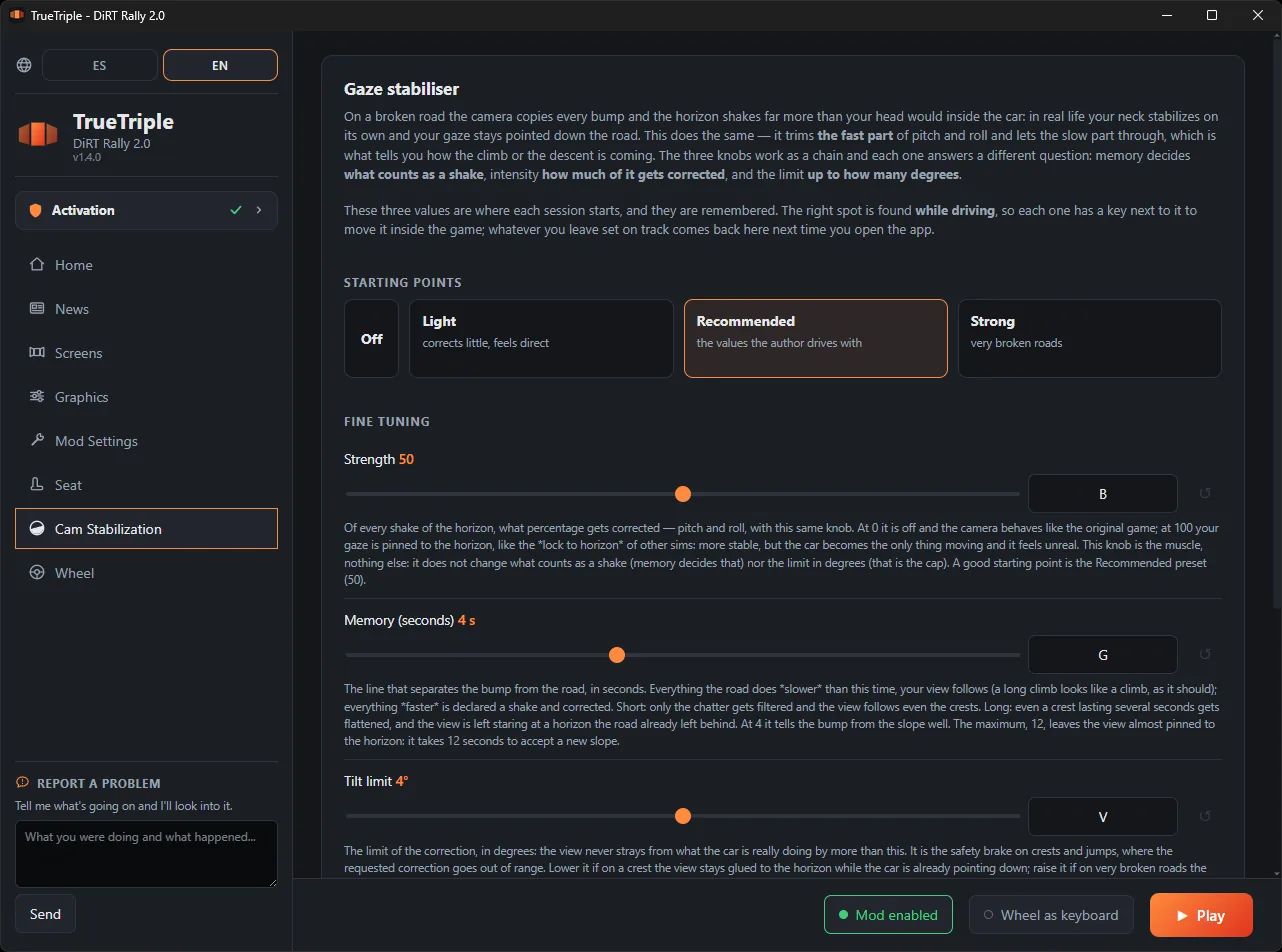Image resolution: width=1282 pixels, height=952 pixels.
Task: Click the globe language icon
Action: [24, 65]
